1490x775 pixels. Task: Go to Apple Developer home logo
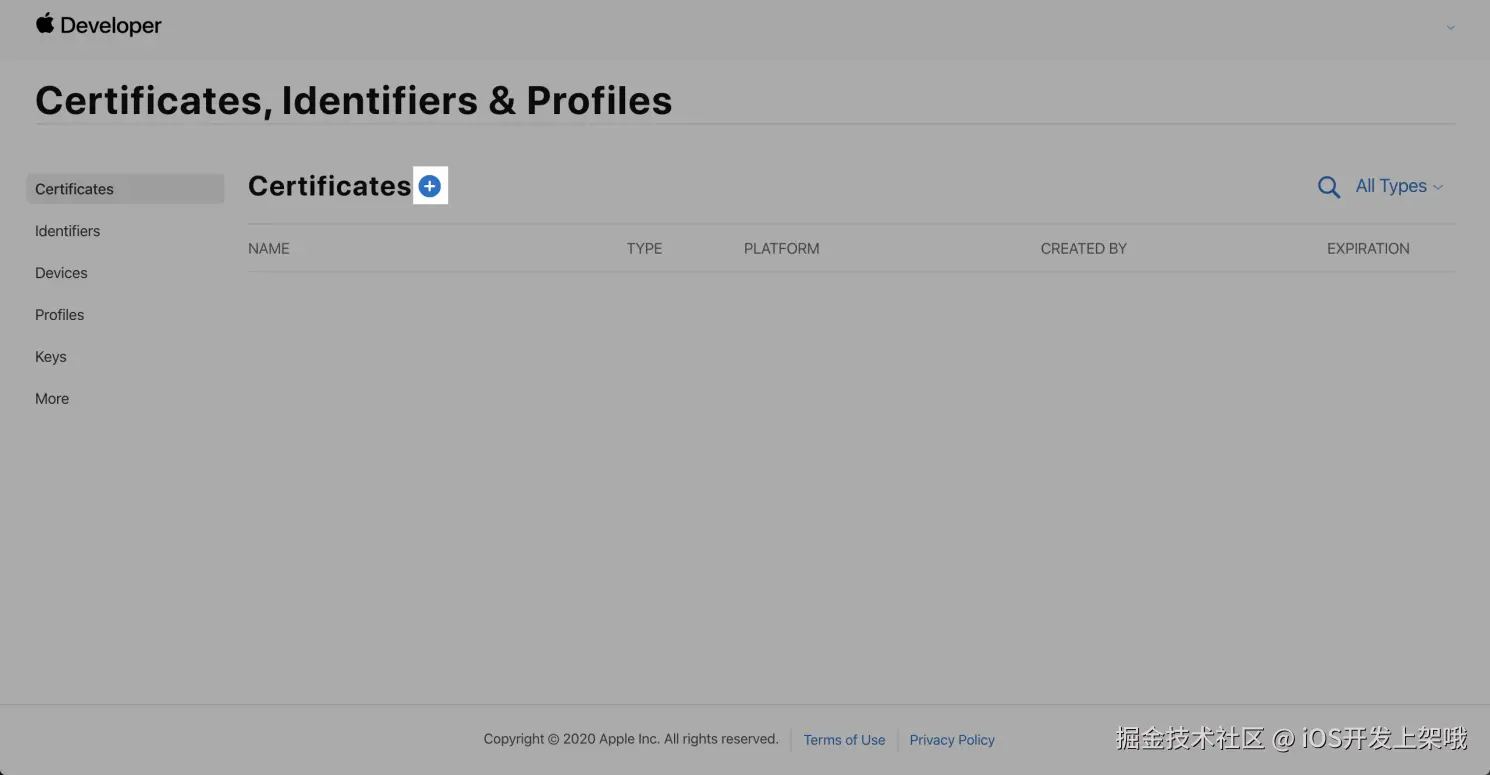(x=99, y=25)
